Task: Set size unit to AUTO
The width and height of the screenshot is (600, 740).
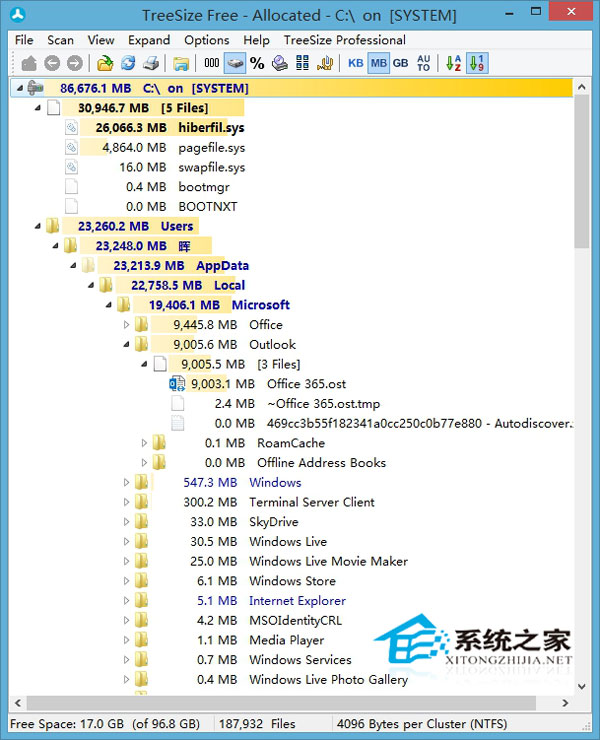Action: pos(423,63)
